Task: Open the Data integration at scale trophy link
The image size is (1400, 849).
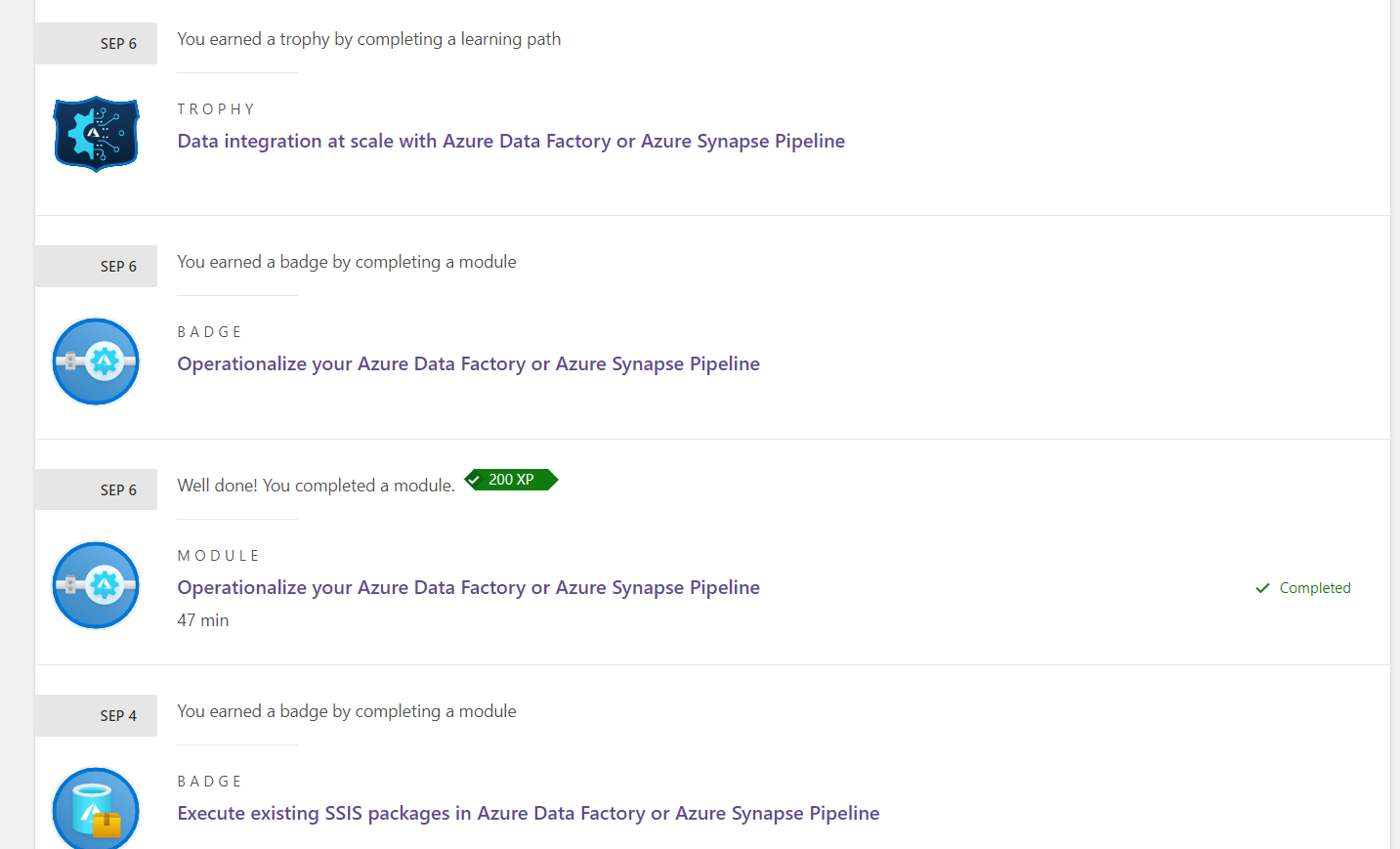Action: click(510, 141)
